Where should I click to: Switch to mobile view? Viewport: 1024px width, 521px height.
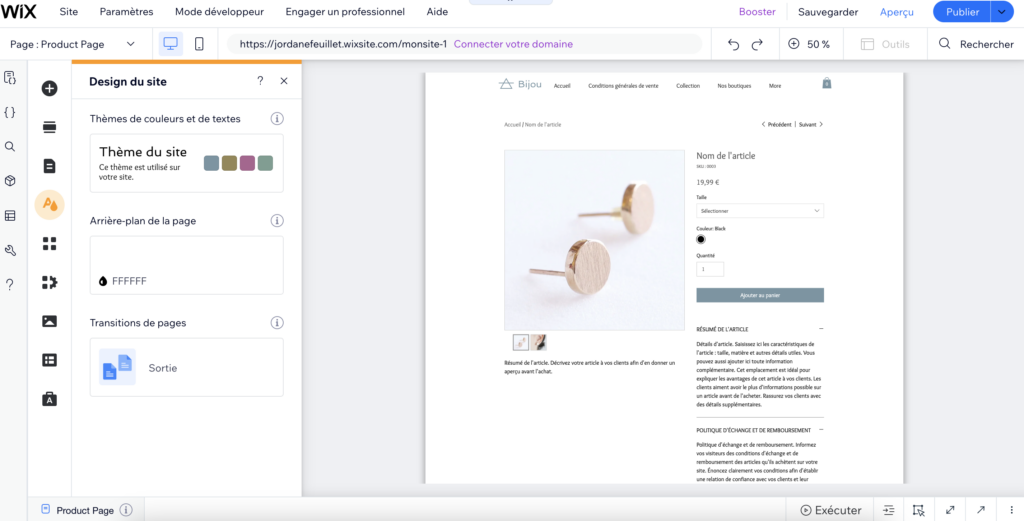199,44
